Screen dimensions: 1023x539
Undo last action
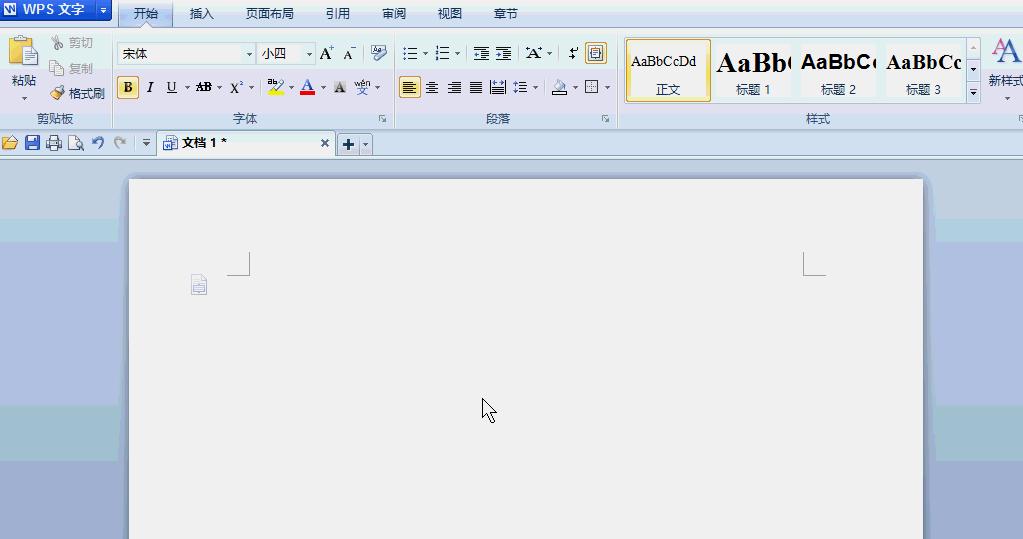point(98,143)
